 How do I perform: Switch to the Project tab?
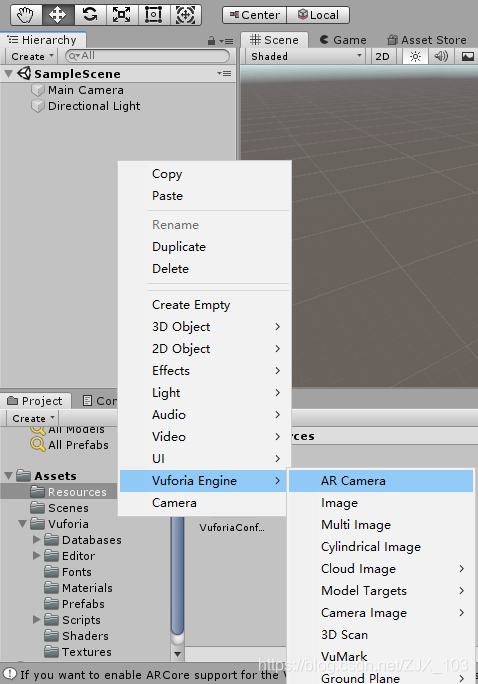(x=36, y=400)
